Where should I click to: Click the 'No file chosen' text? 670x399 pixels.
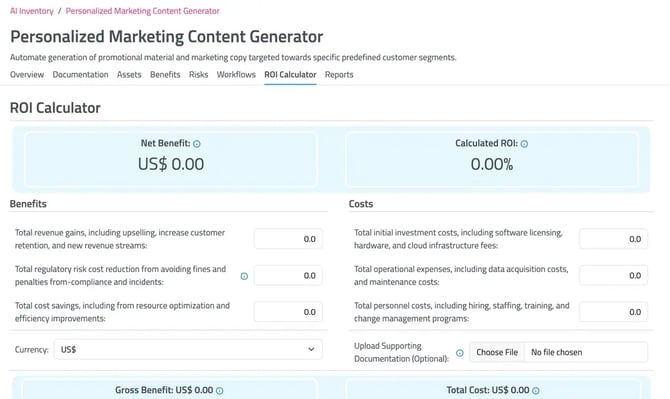[x=556, y=352]
